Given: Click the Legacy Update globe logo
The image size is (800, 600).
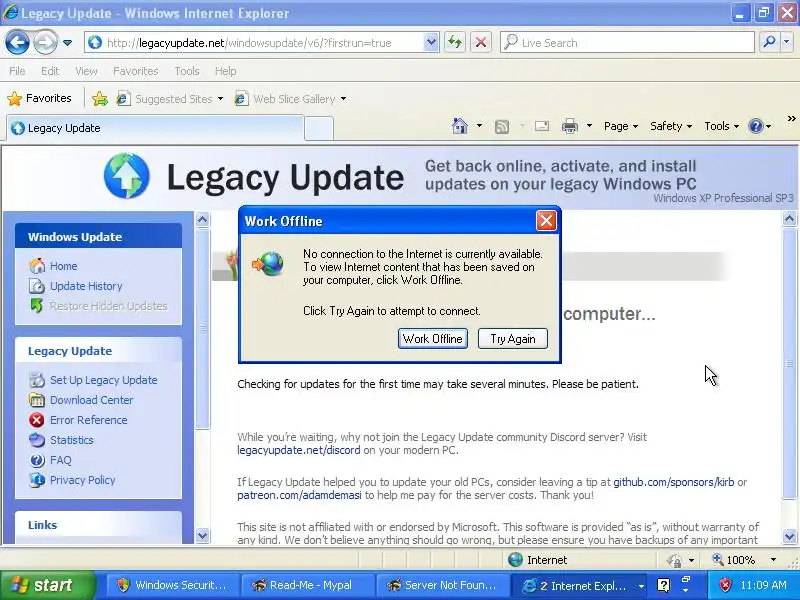Looking at the screenshot, I should 127,176.
